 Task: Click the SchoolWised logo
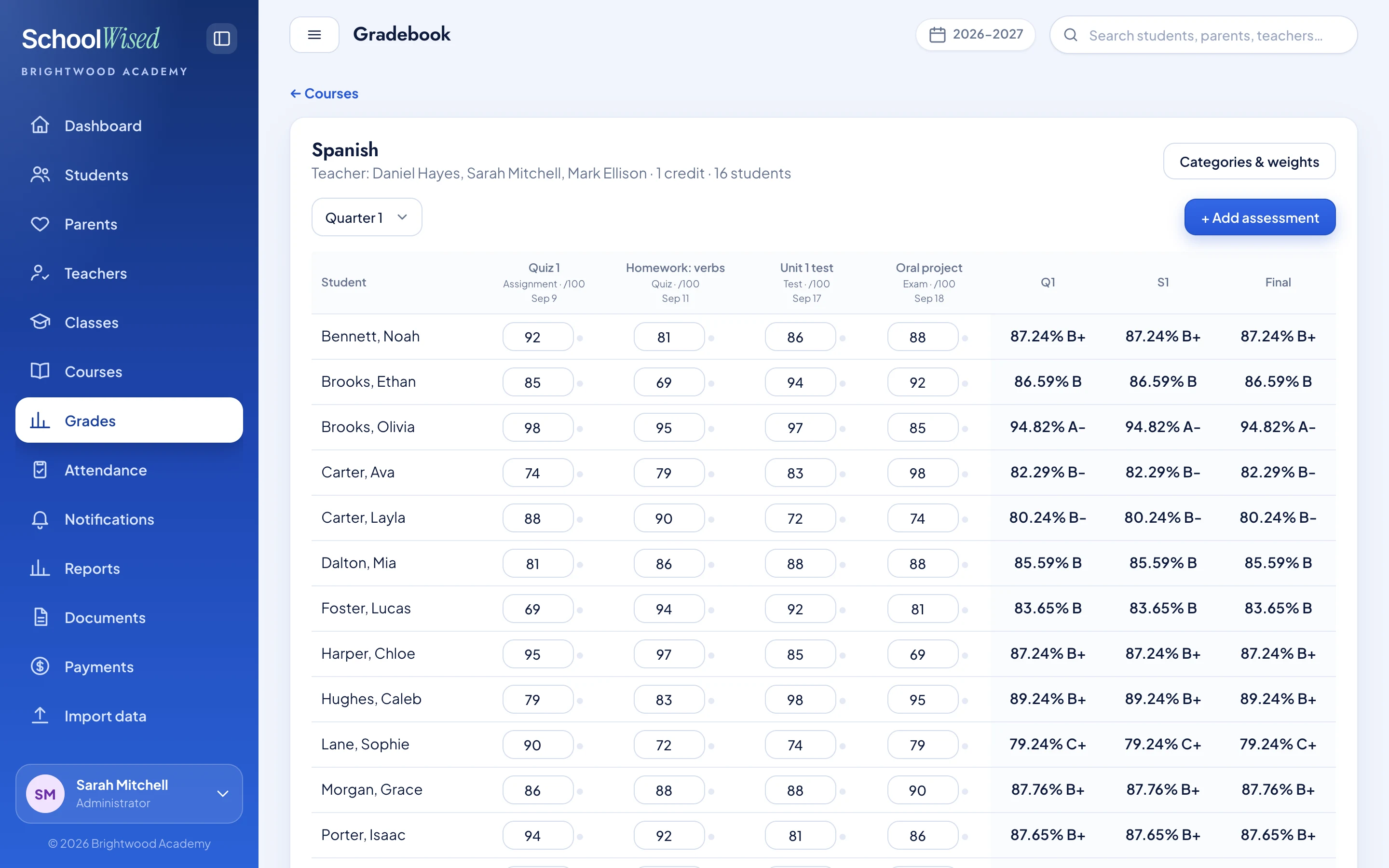[91, 39]
